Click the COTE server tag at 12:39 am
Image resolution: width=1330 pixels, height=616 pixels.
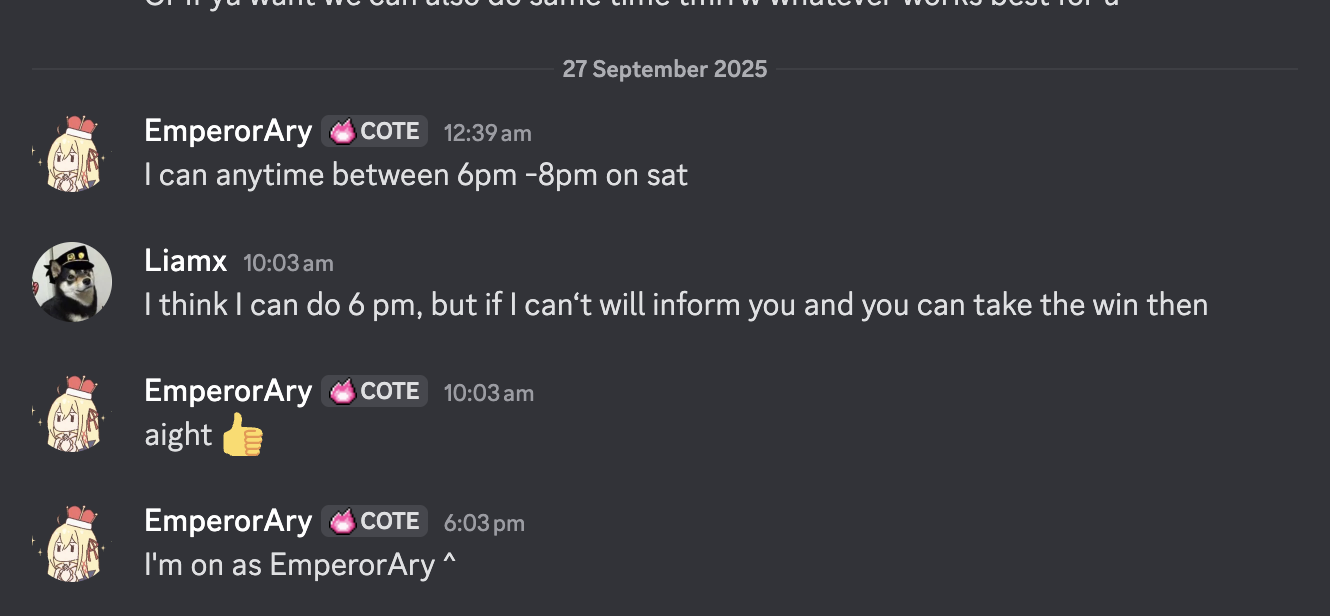tap(375, 132)
